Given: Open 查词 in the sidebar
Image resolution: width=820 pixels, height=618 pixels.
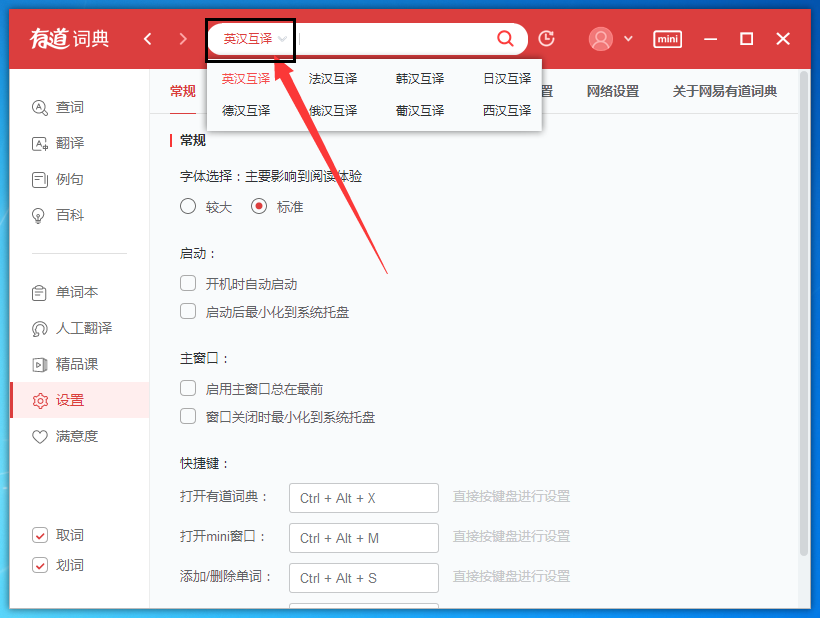Looking at the screenshot, I should [x=69, y=108].
